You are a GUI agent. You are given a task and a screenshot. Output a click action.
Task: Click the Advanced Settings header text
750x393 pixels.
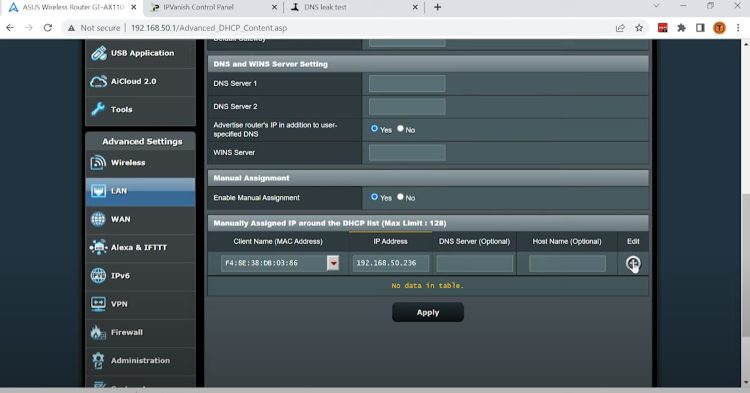[x=142, y=142]
